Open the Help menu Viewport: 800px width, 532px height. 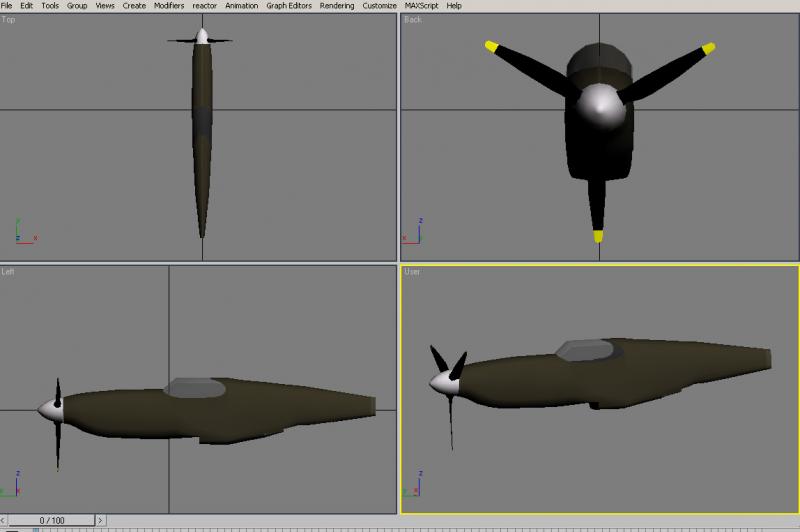[x=454, y=6]
